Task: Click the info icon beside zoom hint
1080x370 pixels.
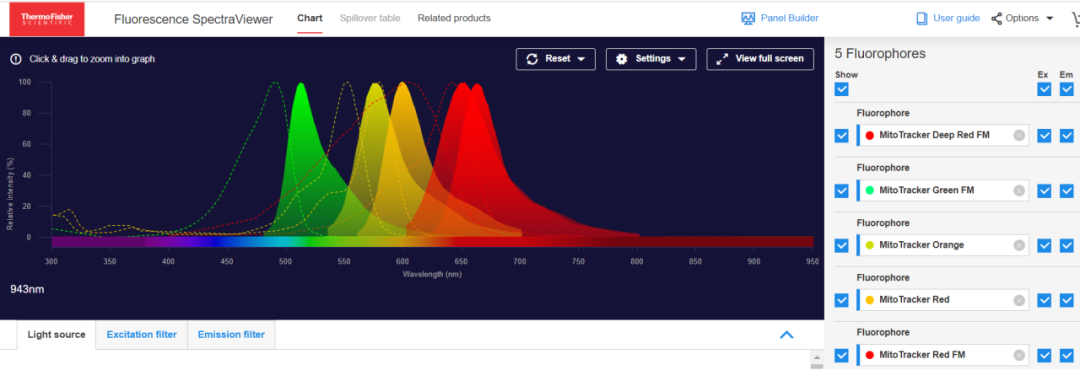Action: (x=16, y=59)
